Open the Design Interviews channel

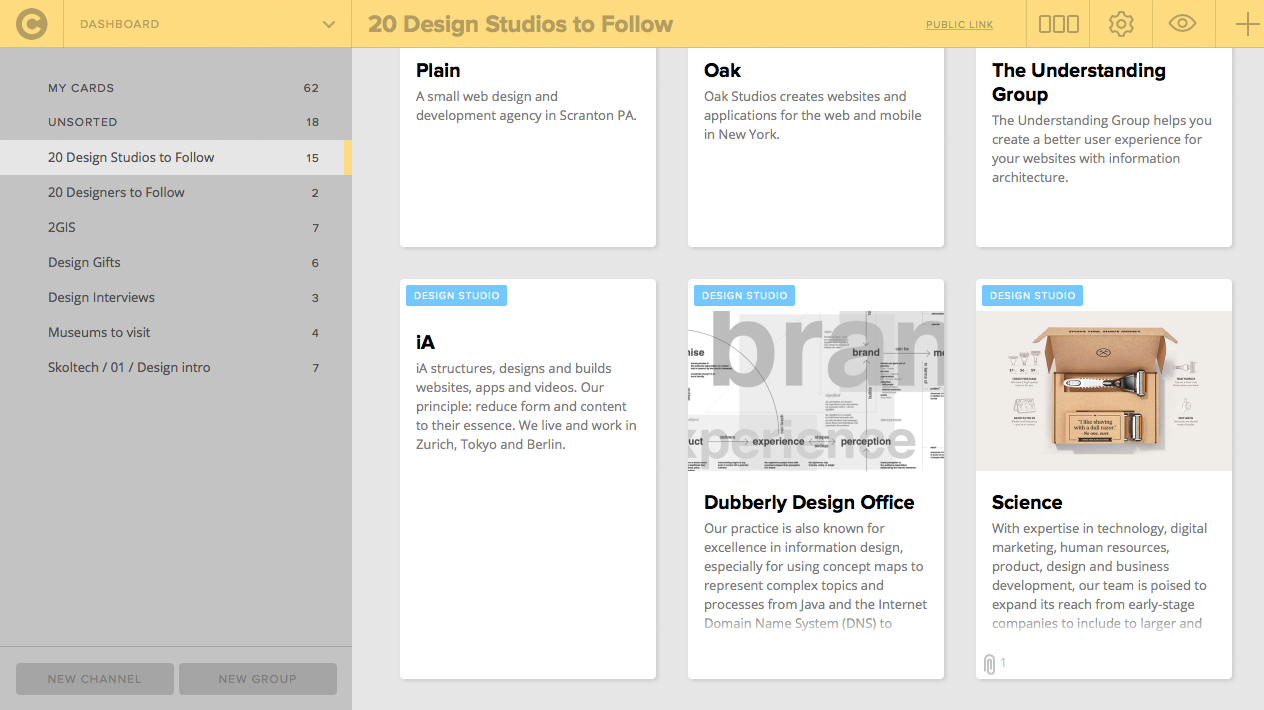[x=175, y=297]
